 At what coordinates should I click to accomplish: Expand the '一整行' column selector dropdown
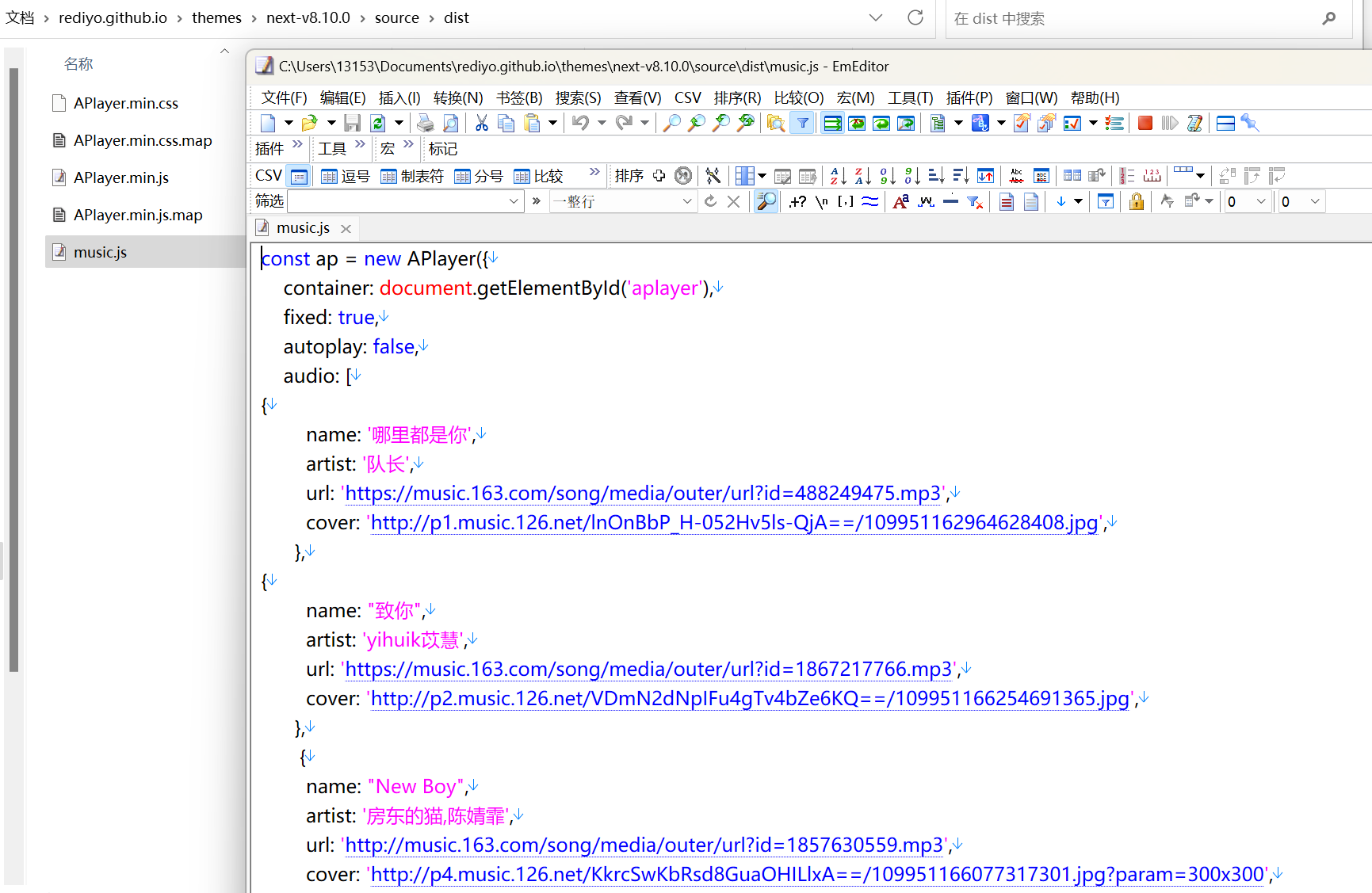(x=686, y=201)
